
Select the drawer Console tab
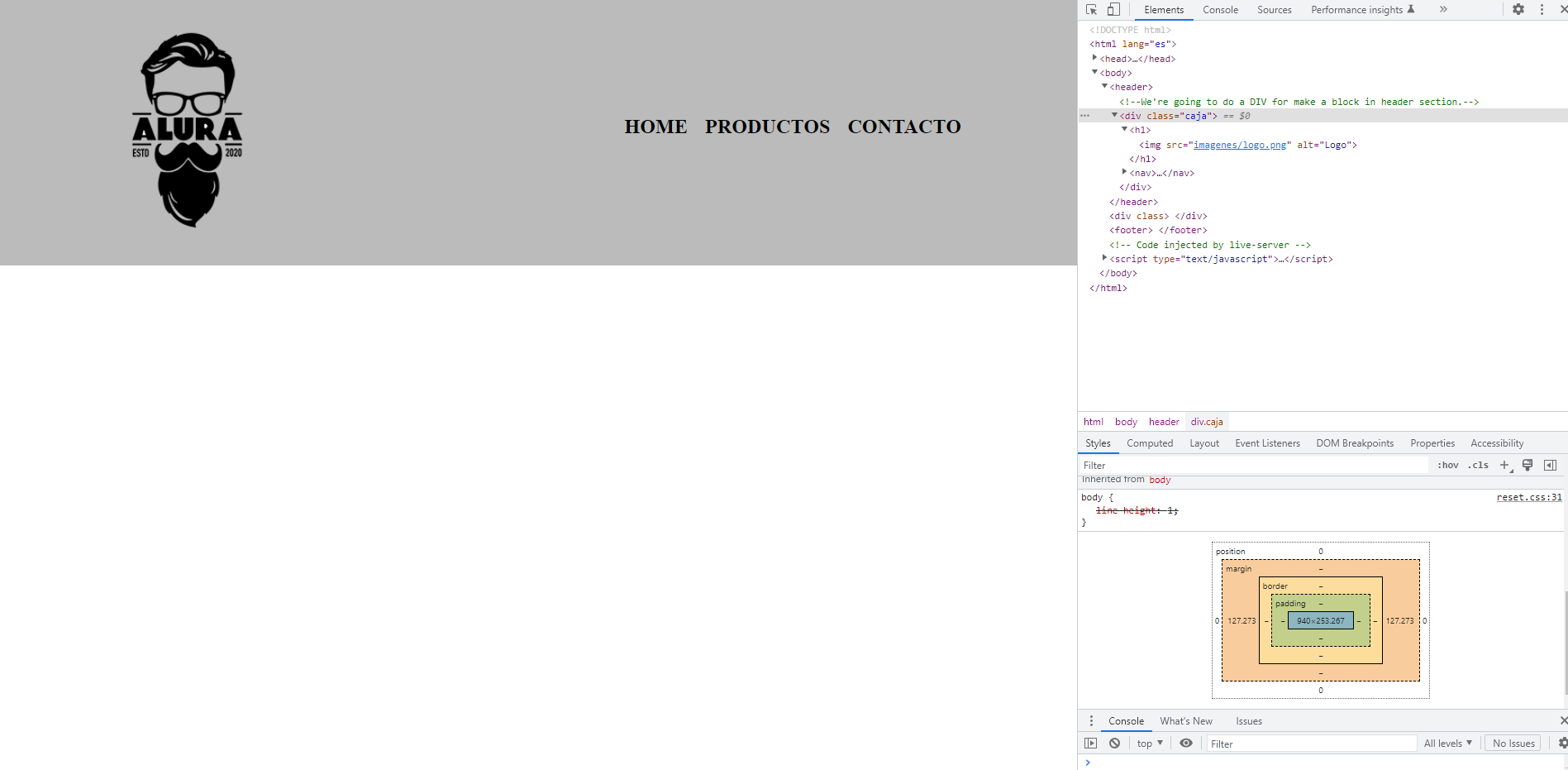pos(1126,721)
